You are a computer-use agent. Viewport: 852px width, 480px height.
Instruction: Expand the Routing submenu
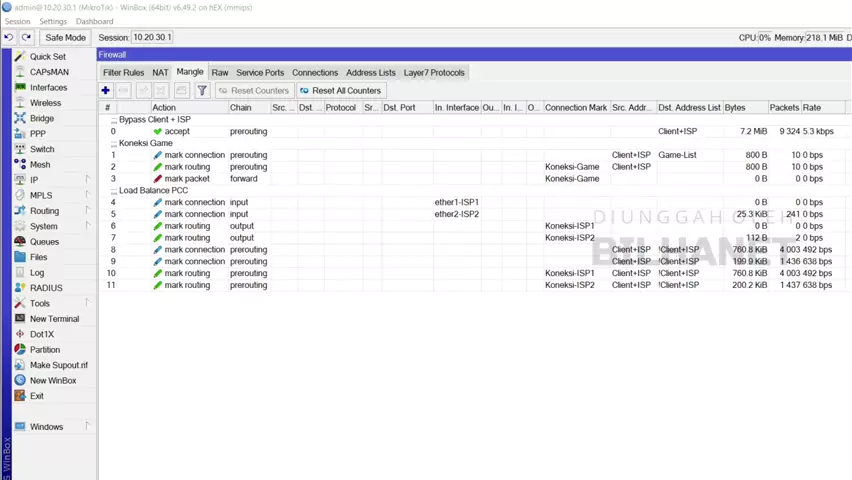(44, 211)
